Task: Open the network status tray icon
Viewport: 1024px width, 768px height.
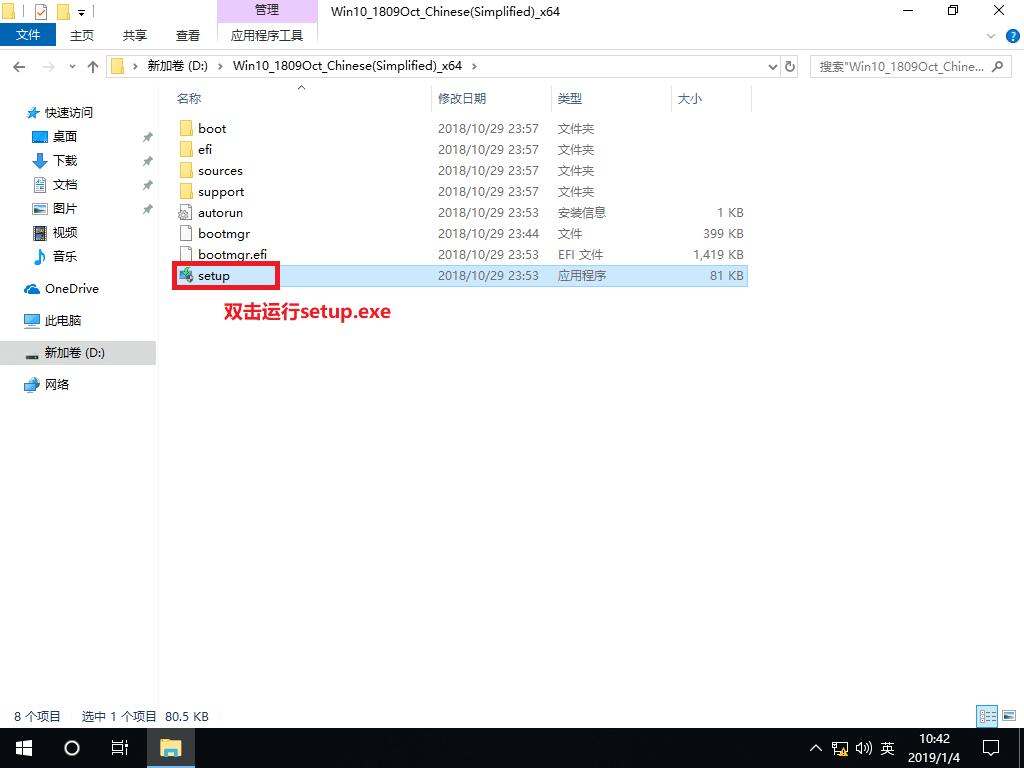Action: coord(840,748)
